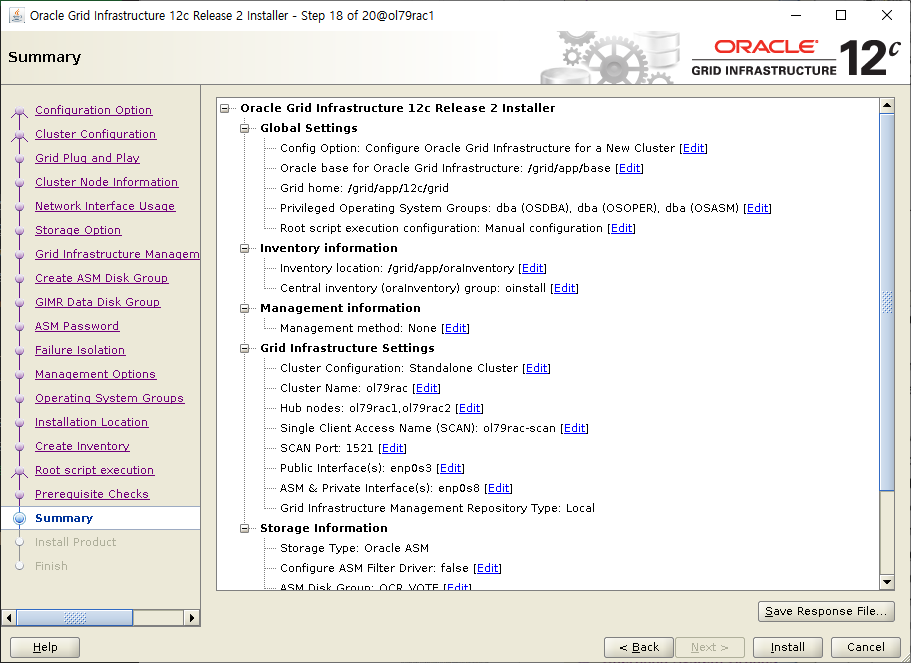The height and width of the screenshot is (663, 911).
Task: Click the summary tree vertical scrollbar thumb
Action: tap(887, 302)
